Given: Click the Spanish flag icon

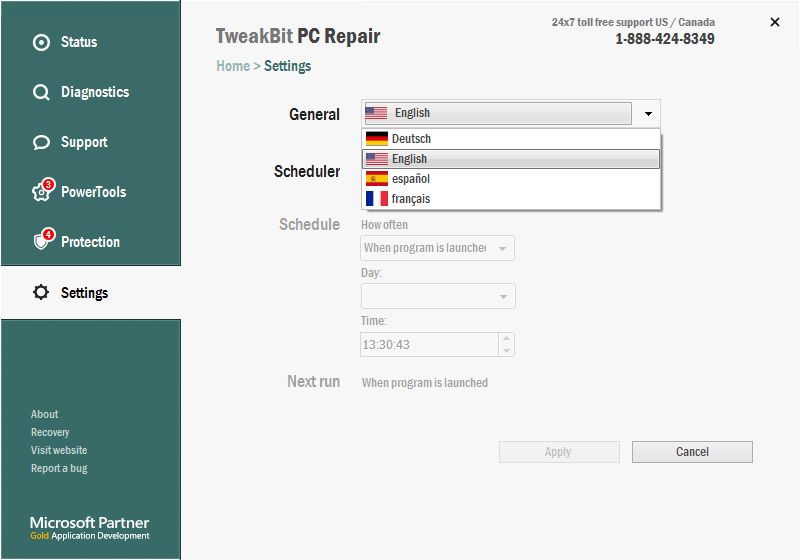Looking at the screenshot, I should tap(377, 179).
